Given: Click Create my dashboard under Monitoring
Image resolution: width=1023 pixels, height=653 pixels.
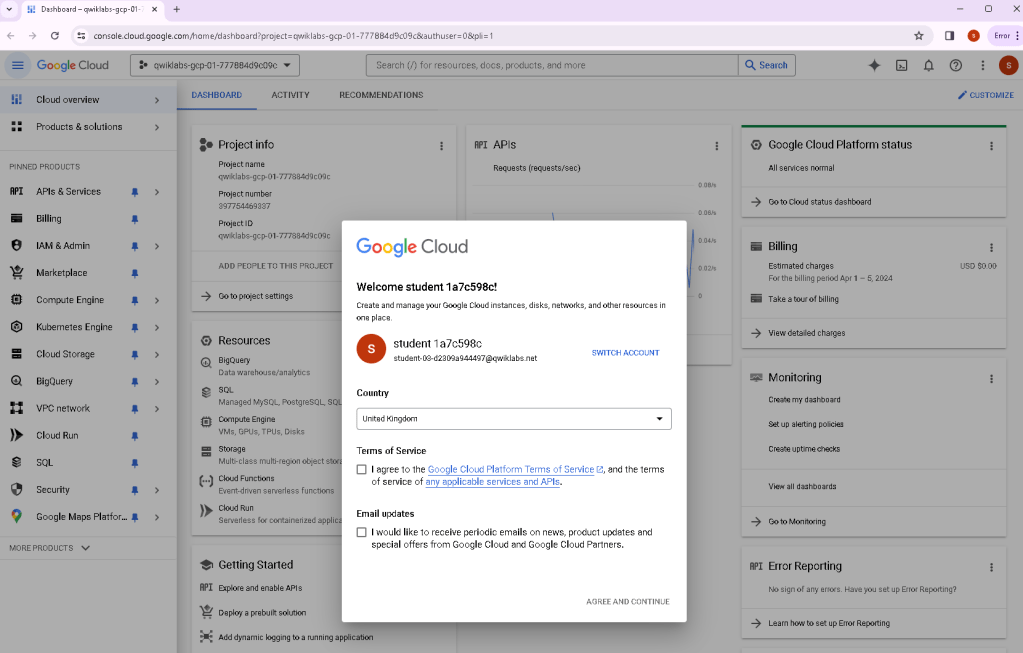Looking at the screenshot, I should (804, 400).
